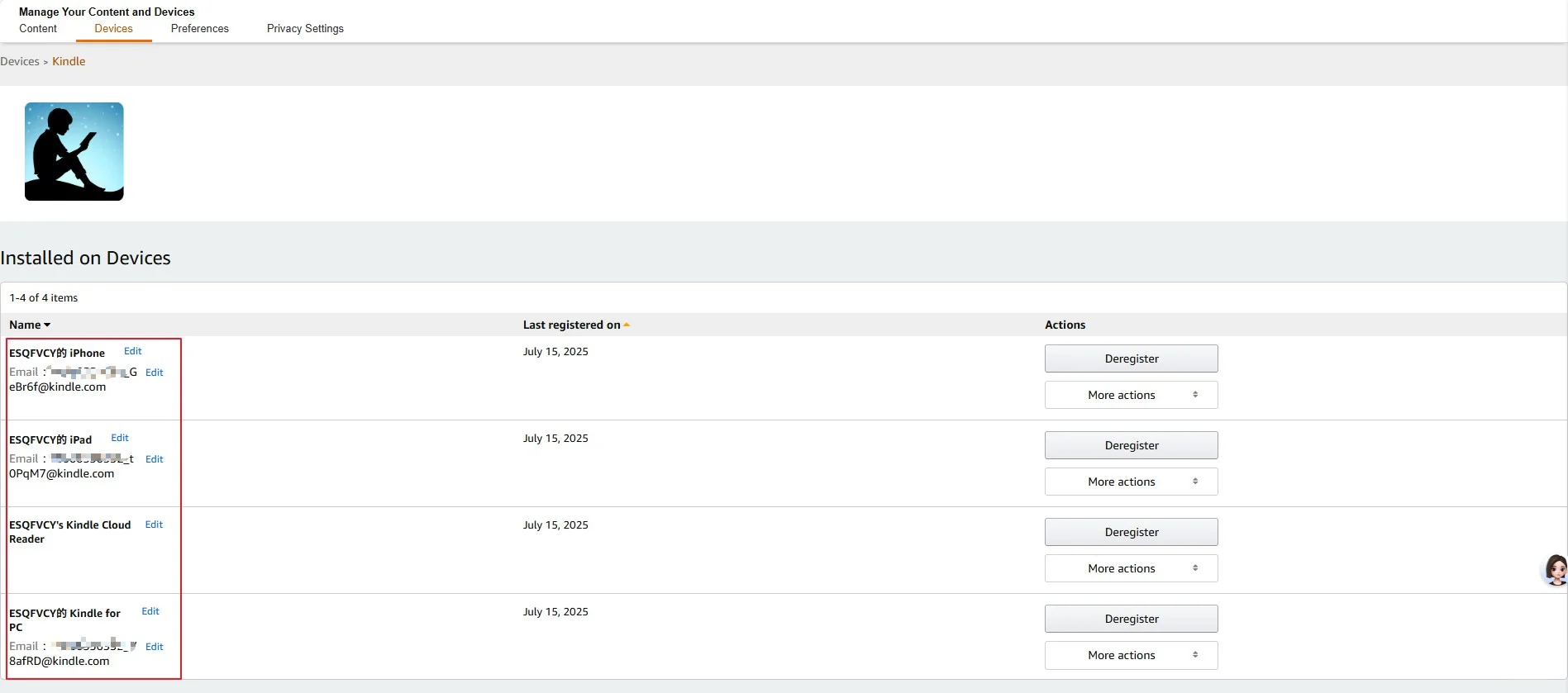
Task: Click the Kindle for PC registration date
Action: [x=555, y=611]
